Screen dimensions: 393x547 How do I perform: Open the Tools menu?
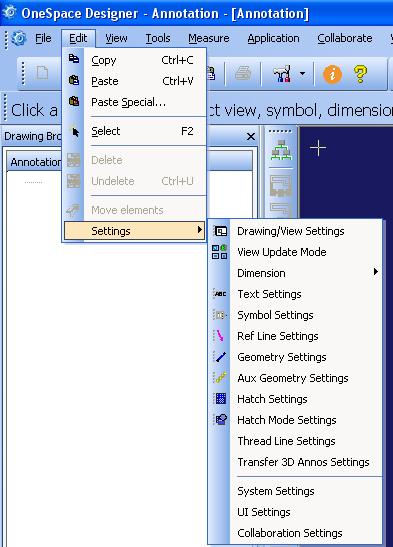click(x=158, y=38)
